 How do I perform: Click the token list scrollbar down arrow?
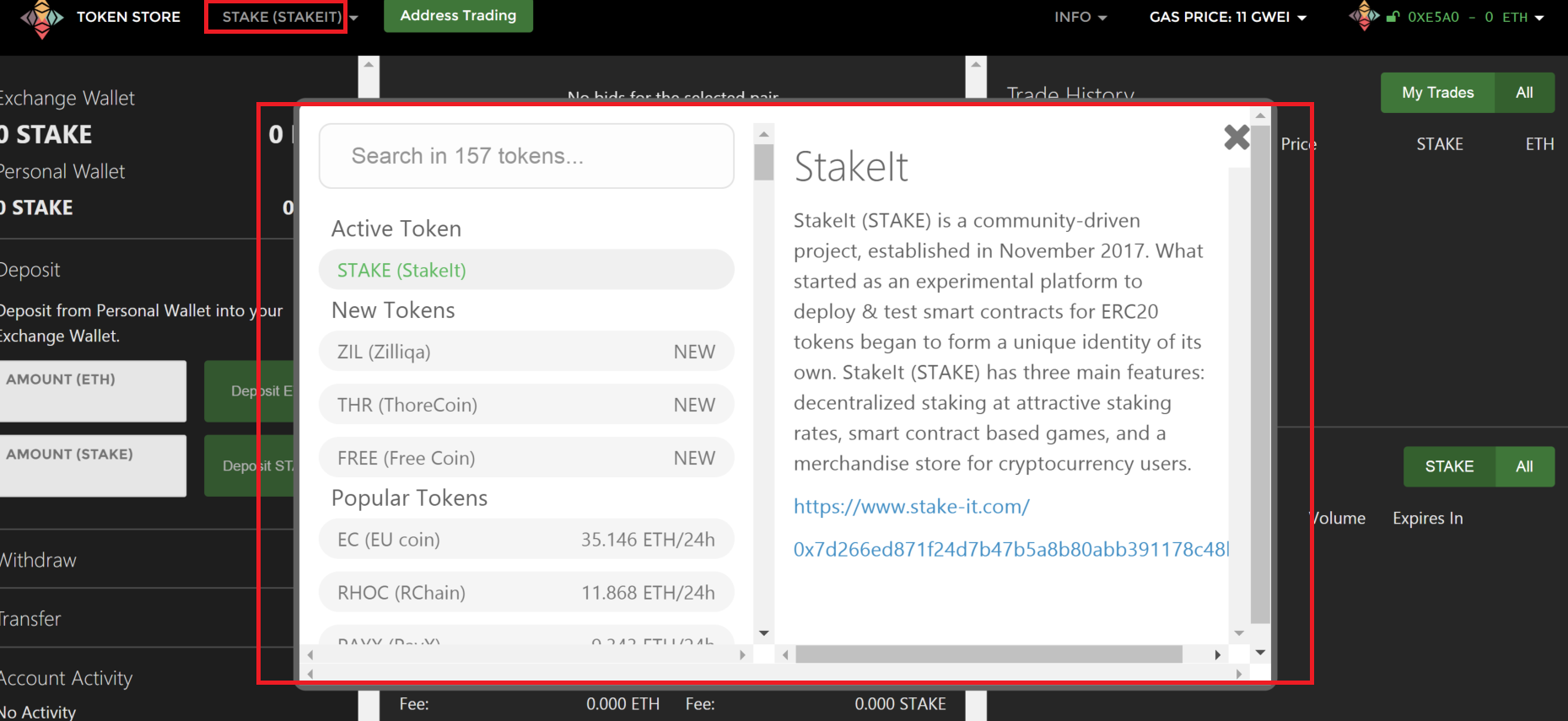point(764,632)
